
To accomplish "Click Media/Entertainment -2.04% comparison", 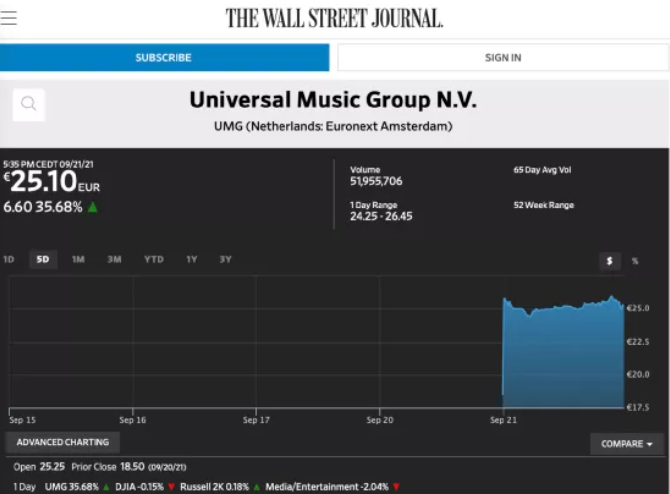I will [x=327, y=487].
